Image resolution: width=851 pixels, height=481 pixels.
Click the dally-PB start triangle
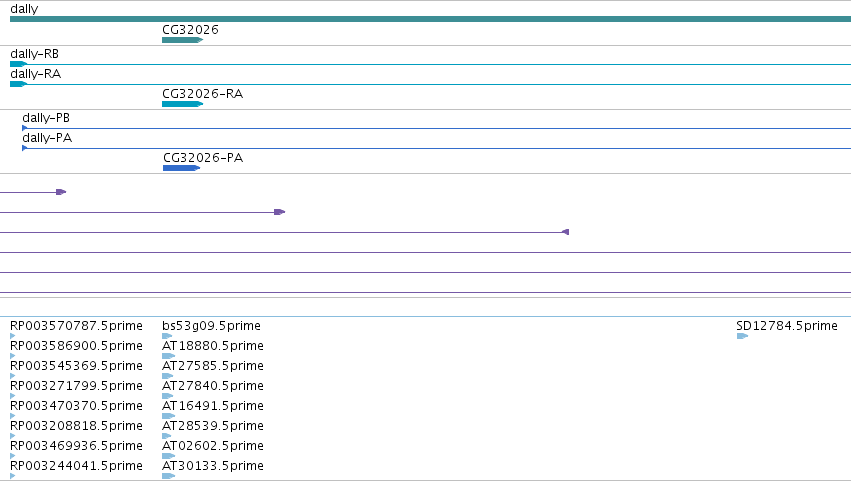(24, 128)
